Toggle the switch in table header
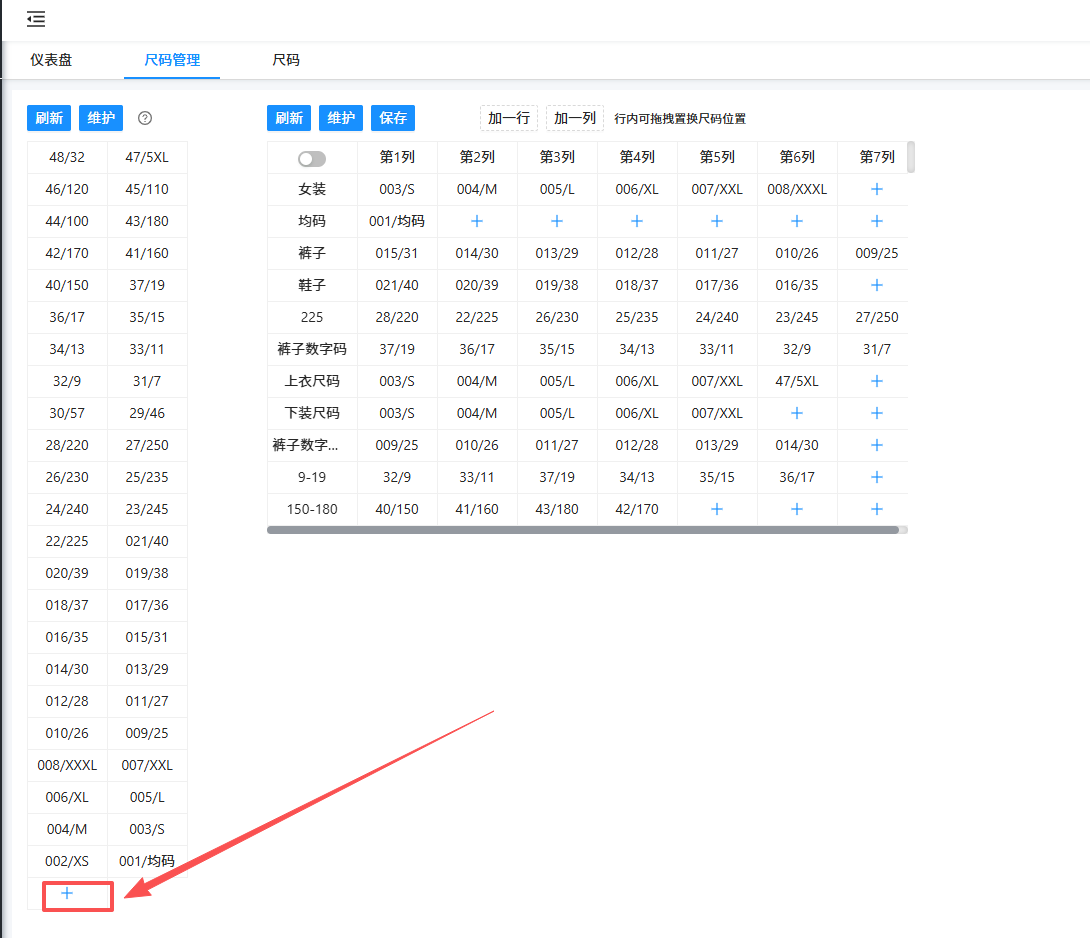The height and width of the screenshot is (938, 1090). pos(312,158)
